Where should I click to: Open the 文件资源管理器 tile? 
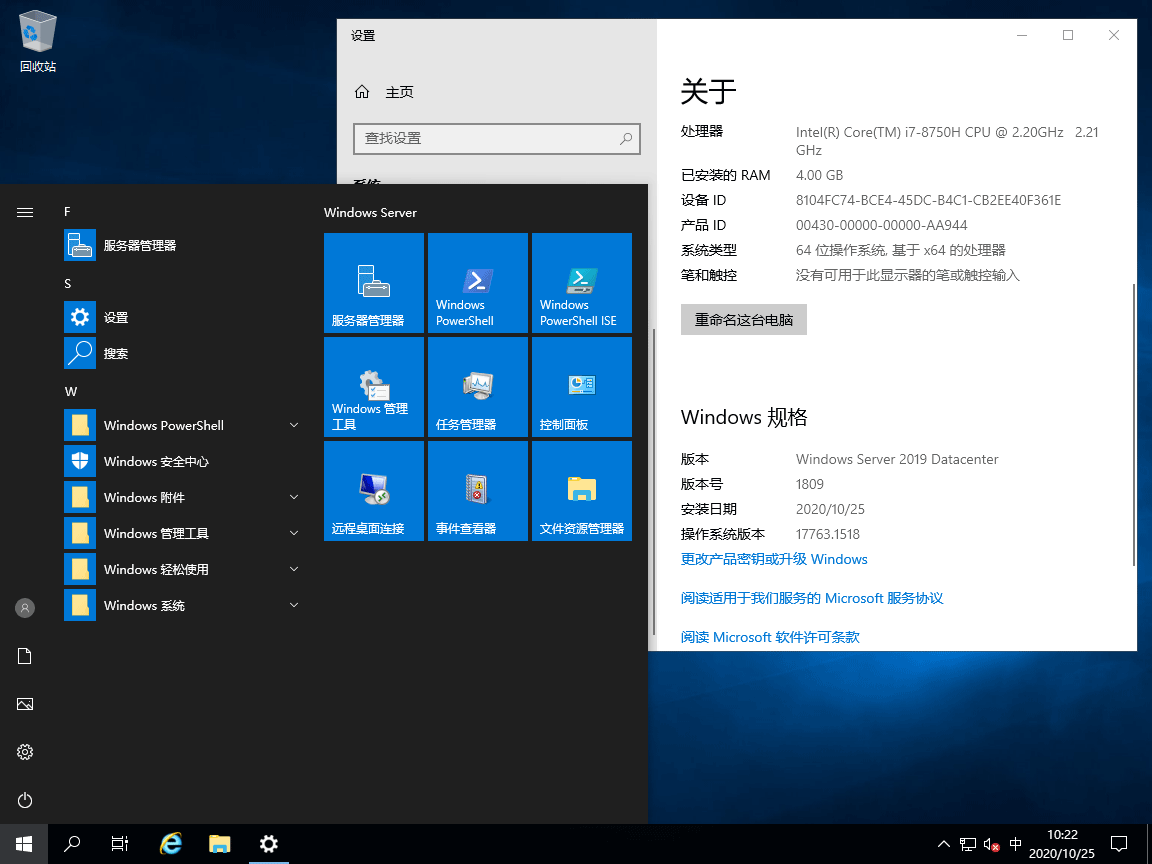[x=581, y=491]
